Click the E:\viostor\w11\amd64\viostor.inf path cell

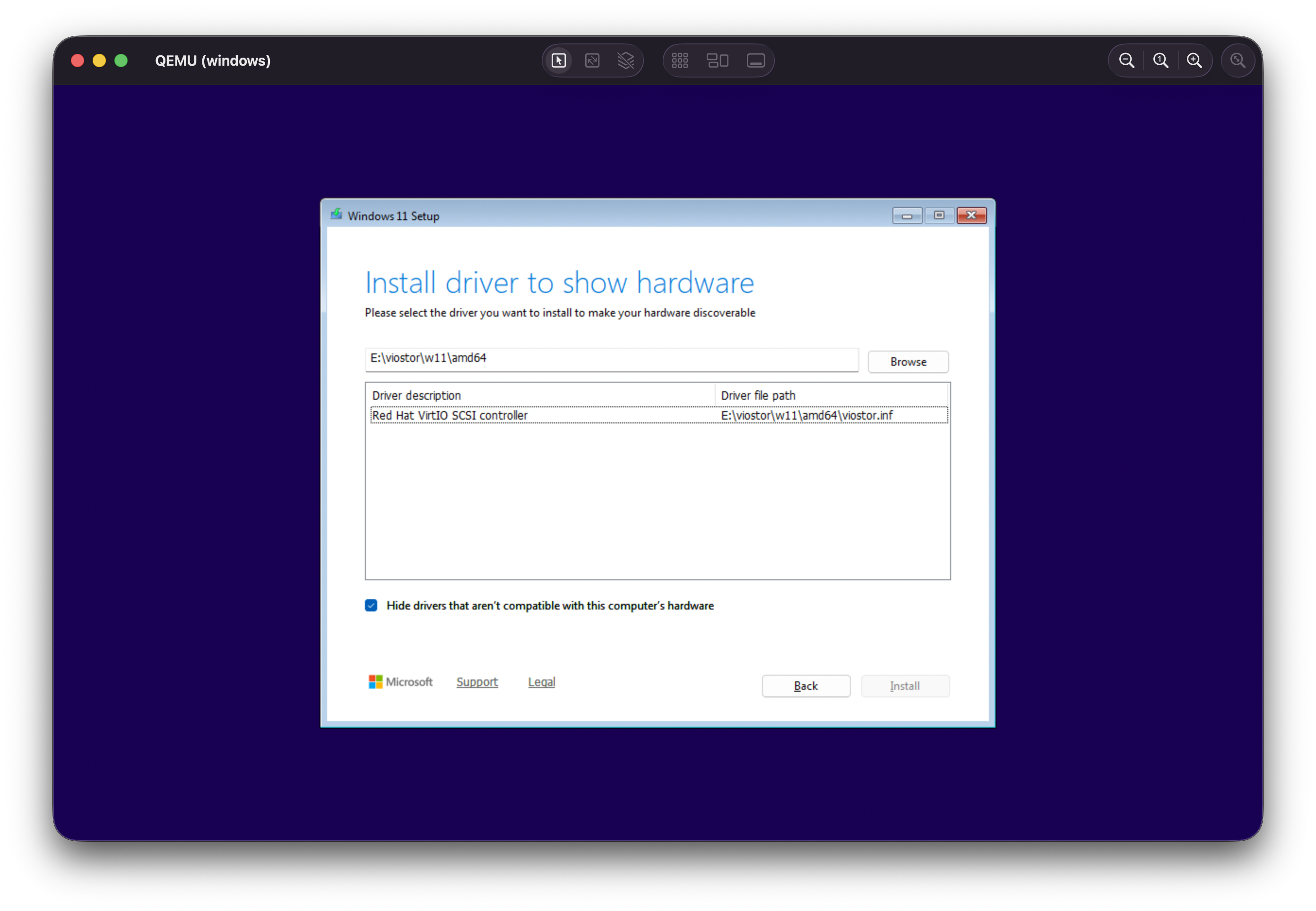(x=806, y=415)
